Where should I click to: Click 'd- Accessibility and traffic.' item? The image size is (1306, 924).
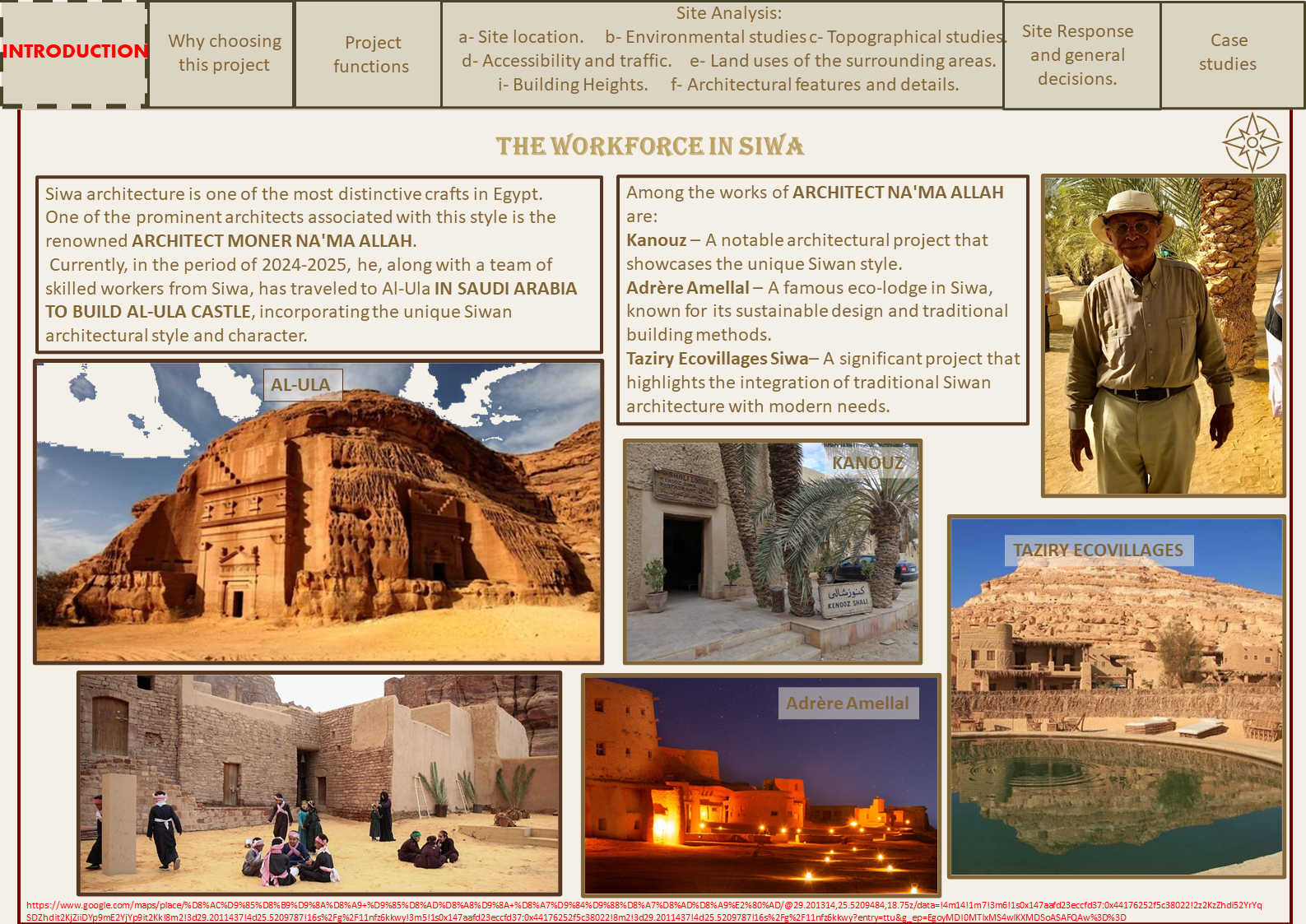coord(566,61)
